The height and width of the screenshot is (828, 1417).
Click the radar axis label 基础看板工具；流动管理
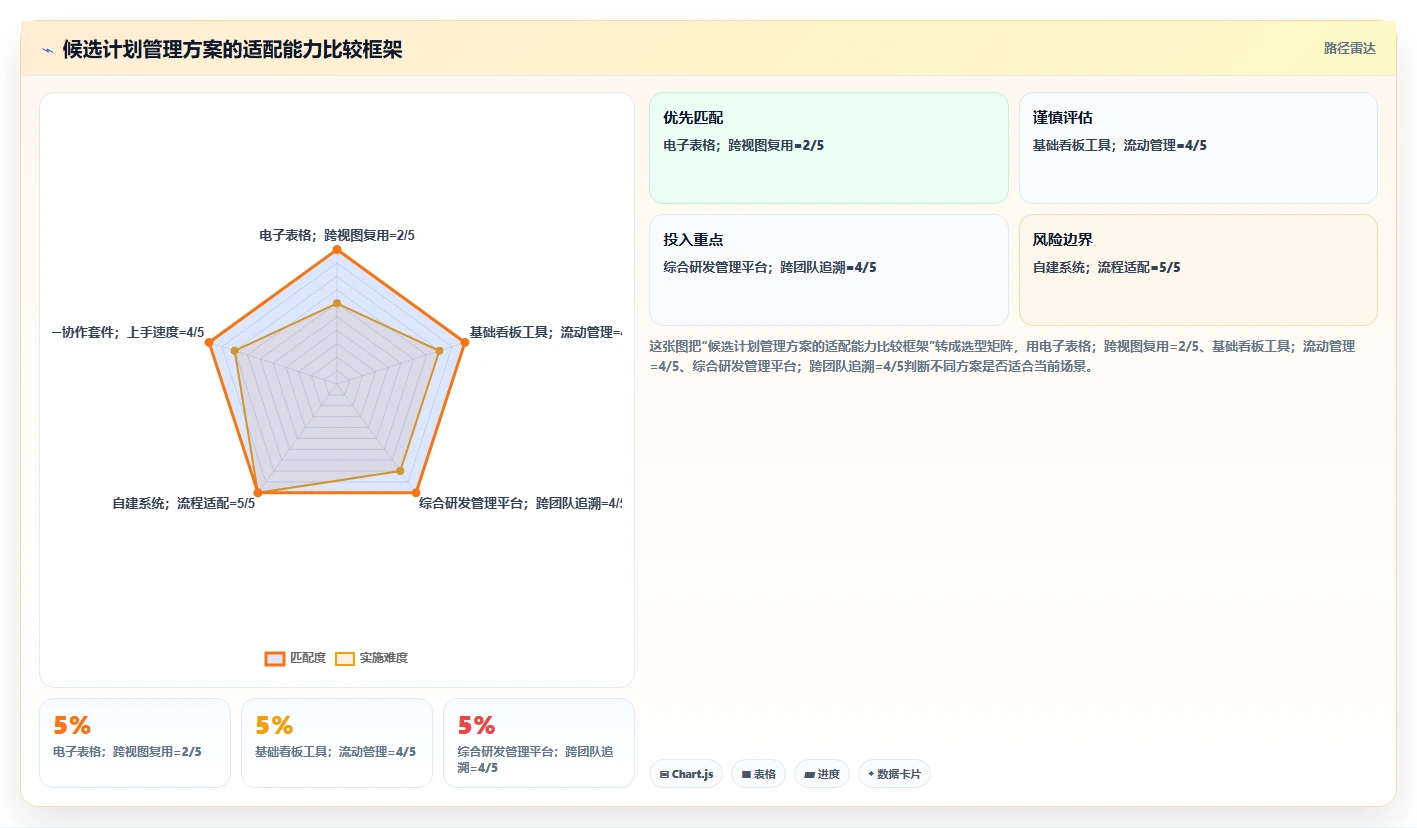545,332
